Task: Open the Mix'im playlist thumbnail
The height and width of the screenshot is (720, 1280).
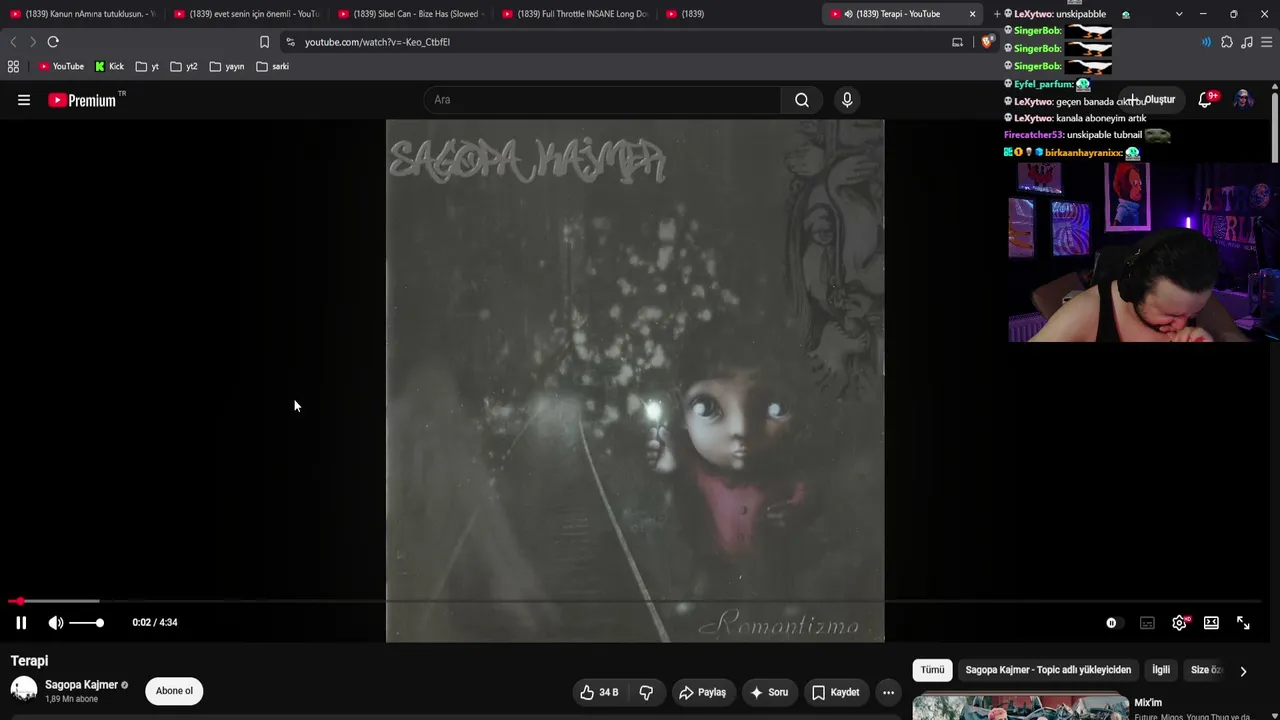Action: coord(1020,707)
